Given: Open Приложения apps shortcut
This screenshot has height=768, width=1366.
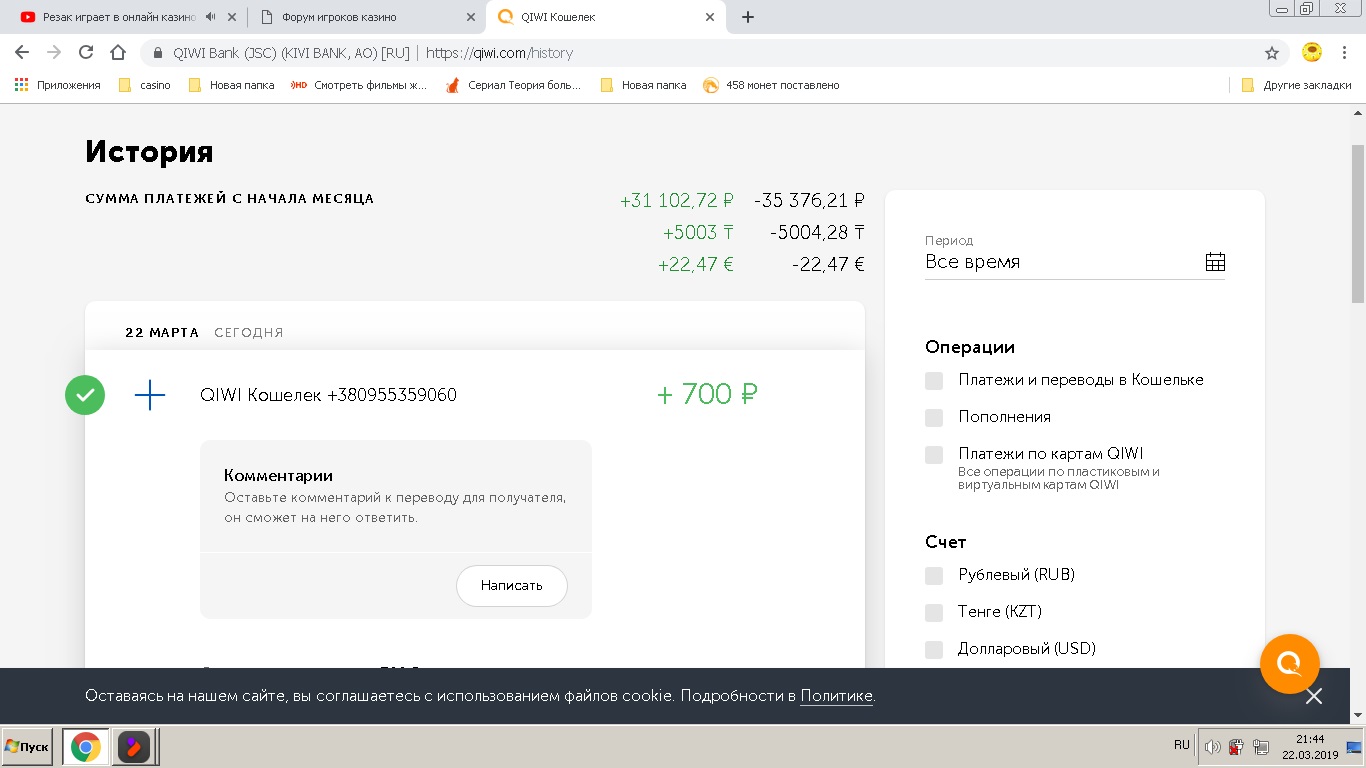Looking at the screenshot, I should click(x=58, y=85).
